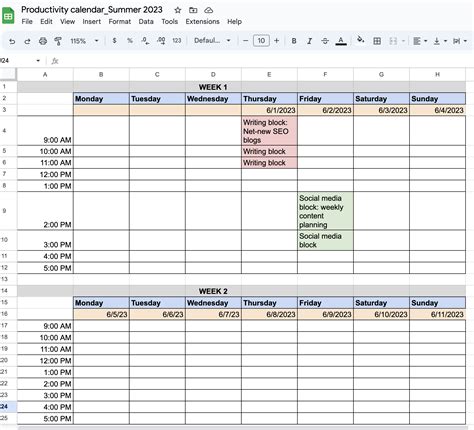Click the font size field showing 10
Image resolution: width=474 pixels, height=430 pixels.
(x=261, y=41)
